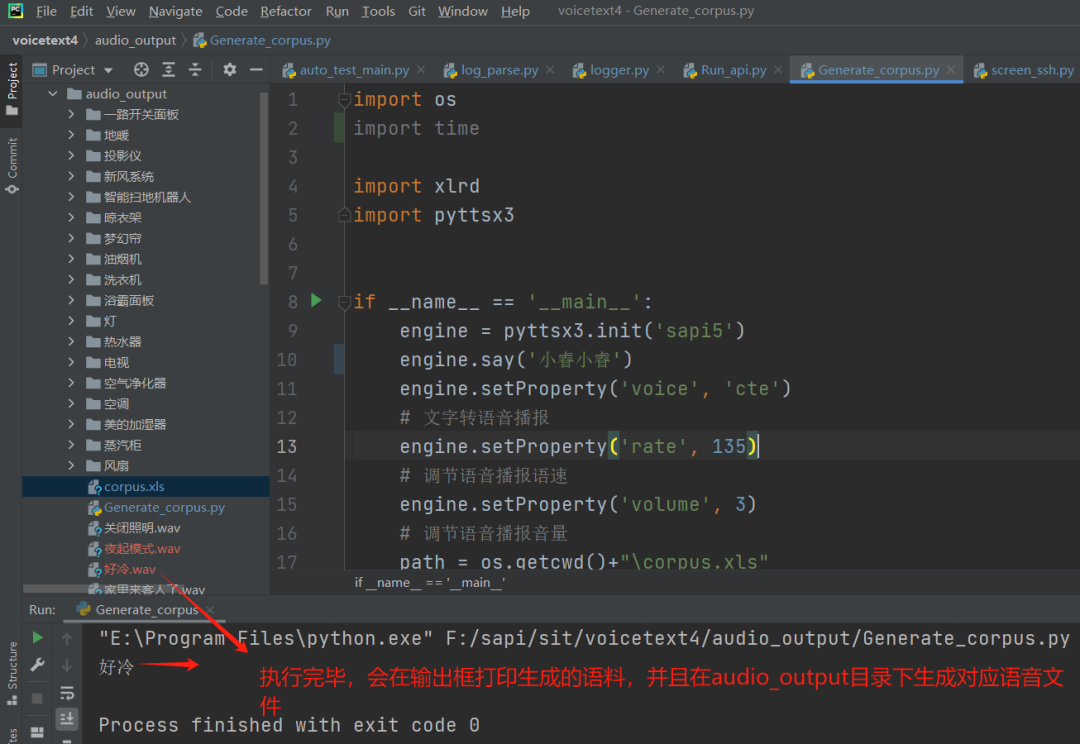The width and height of the screenshot is (1080, 744).
Task: Click scroll to end icon in Run console
Action: 67,719
